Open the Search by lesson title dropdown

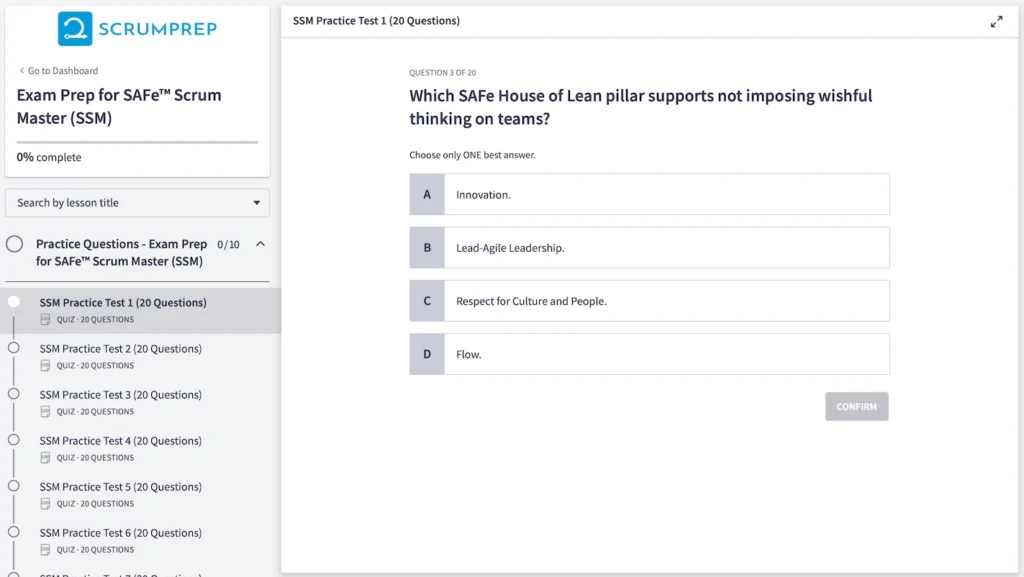137,203
